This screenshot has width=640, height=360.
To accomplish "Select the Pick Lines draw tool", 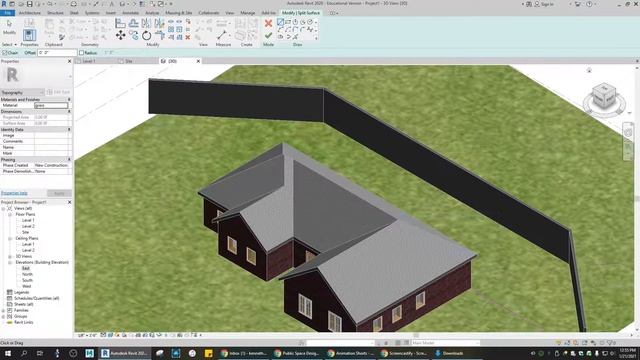I will tap(295, 37).
